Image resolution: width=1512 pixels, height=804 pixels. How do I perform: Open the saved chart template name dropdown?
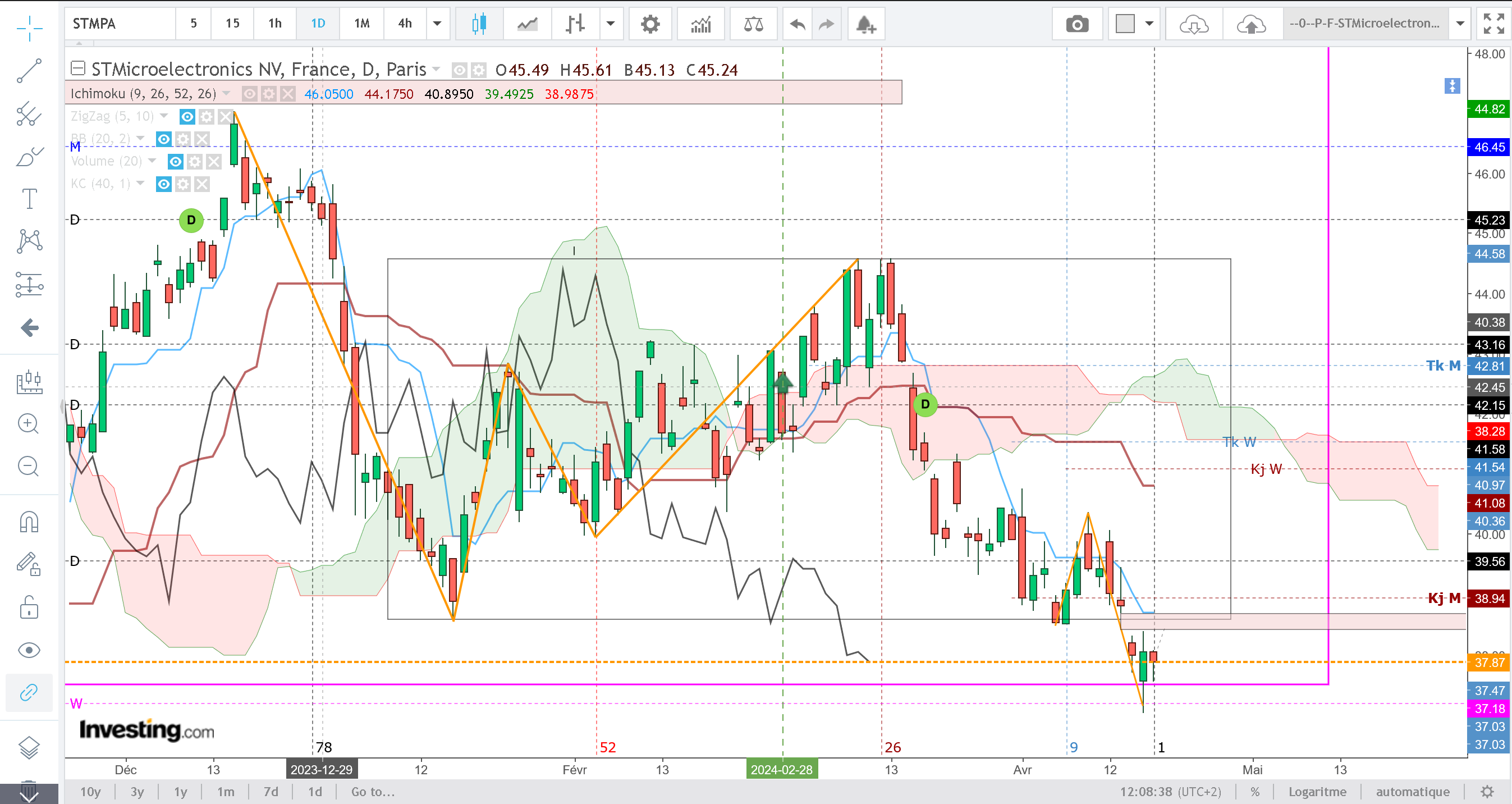(1460, 24)
